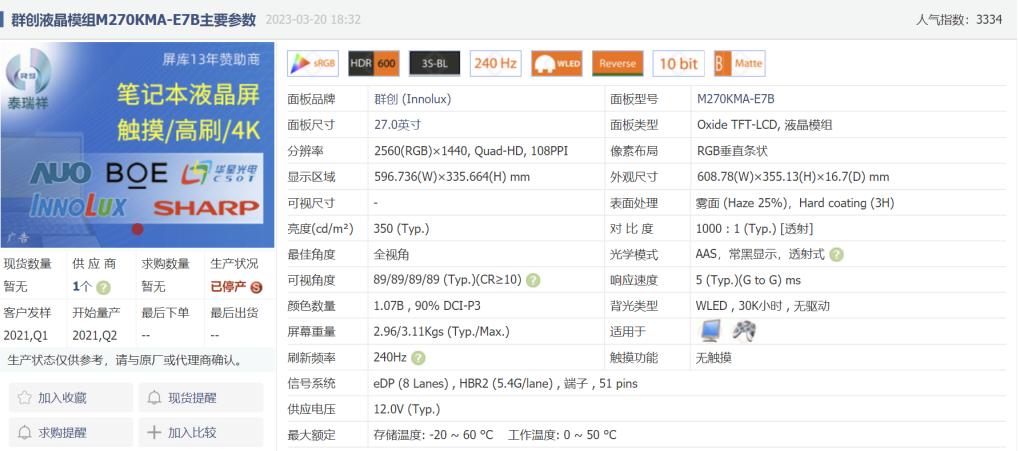Click the 无触摸 touch function value

pos(714,358)
